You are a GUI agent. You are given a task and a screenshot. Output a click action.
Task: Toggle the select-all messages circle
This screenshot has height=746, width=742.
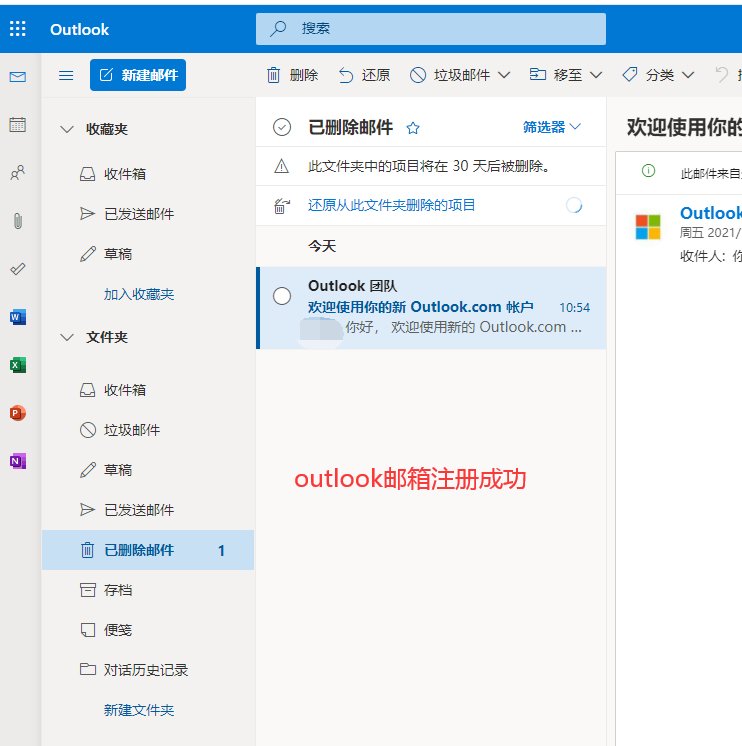tap(282, 127)
